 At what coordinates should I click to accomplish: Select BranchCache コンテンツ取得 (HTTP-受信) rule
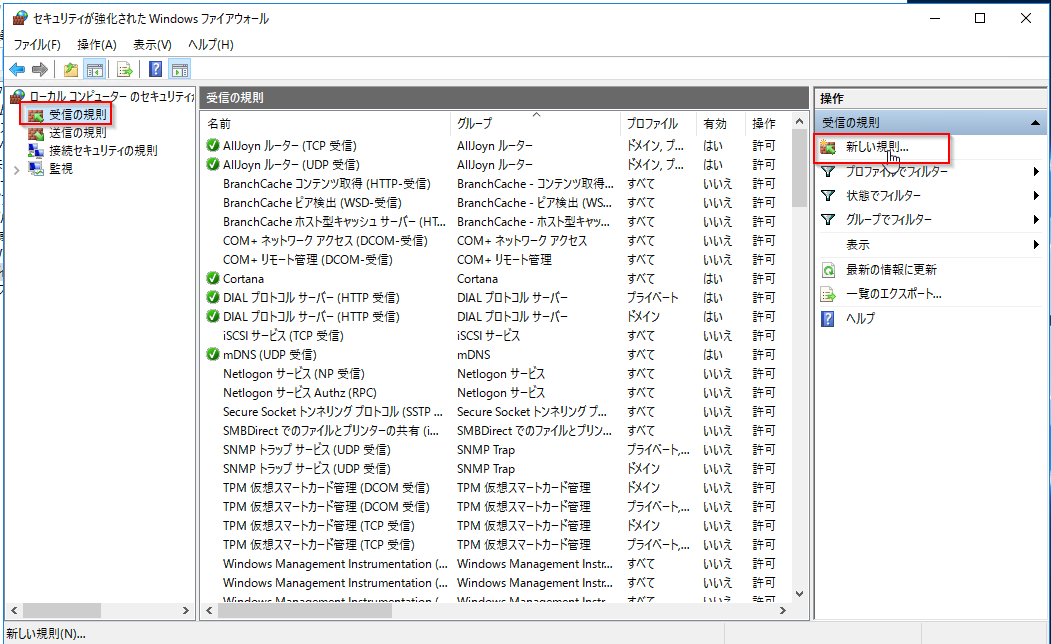pyautogui.click(x=496, y=184)
